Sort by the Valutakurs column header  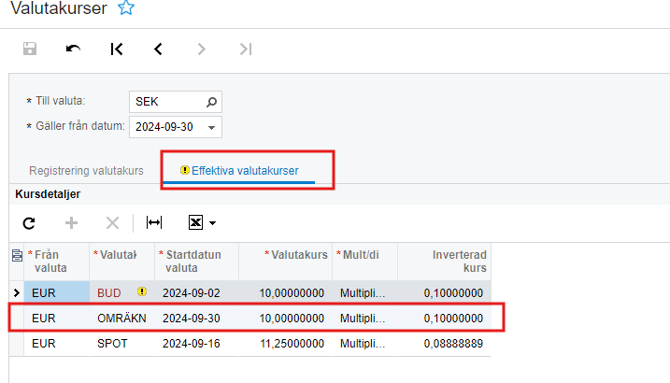296,255
